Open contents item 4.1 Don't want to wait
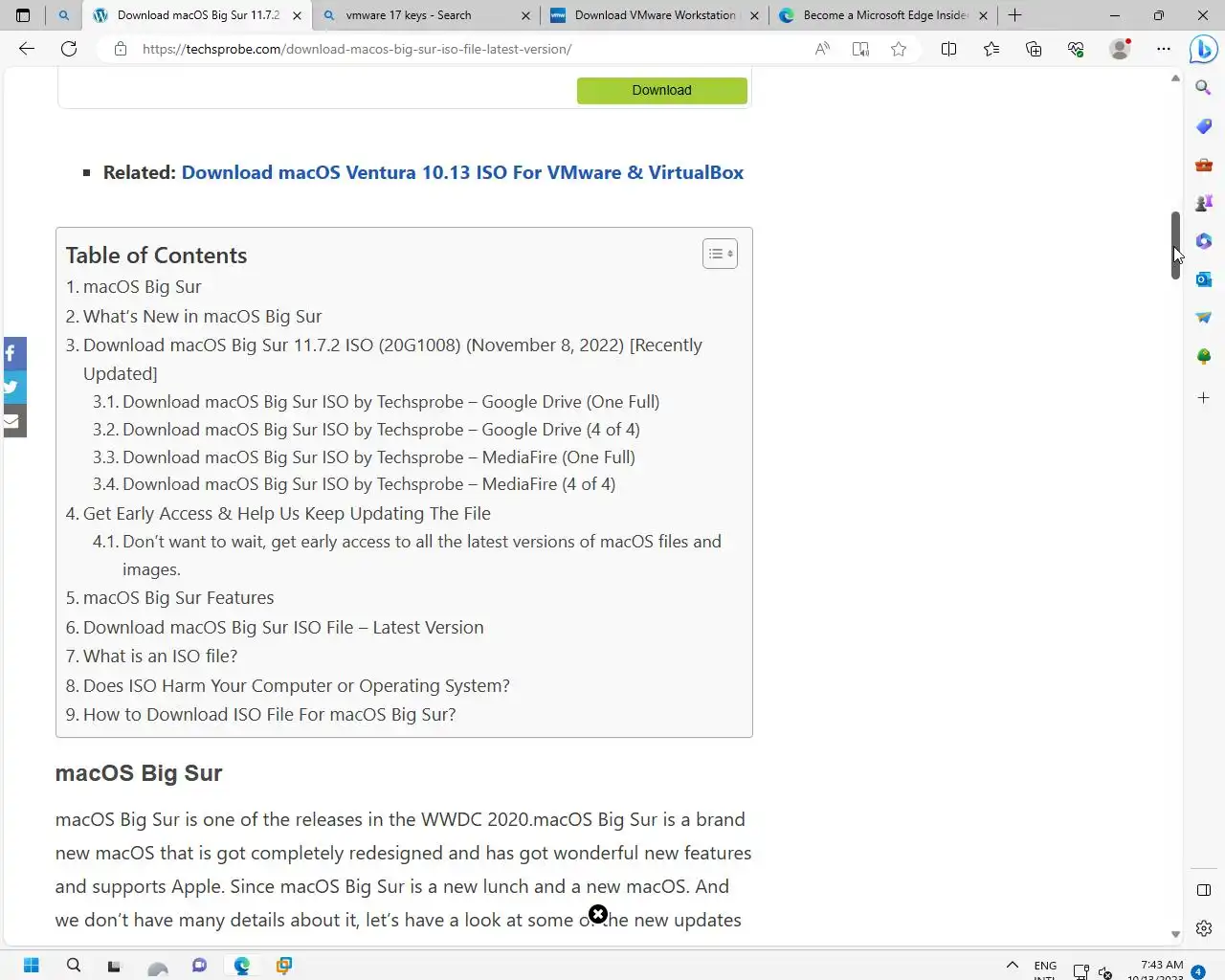 pyautogui.click(x=421, y=555)
